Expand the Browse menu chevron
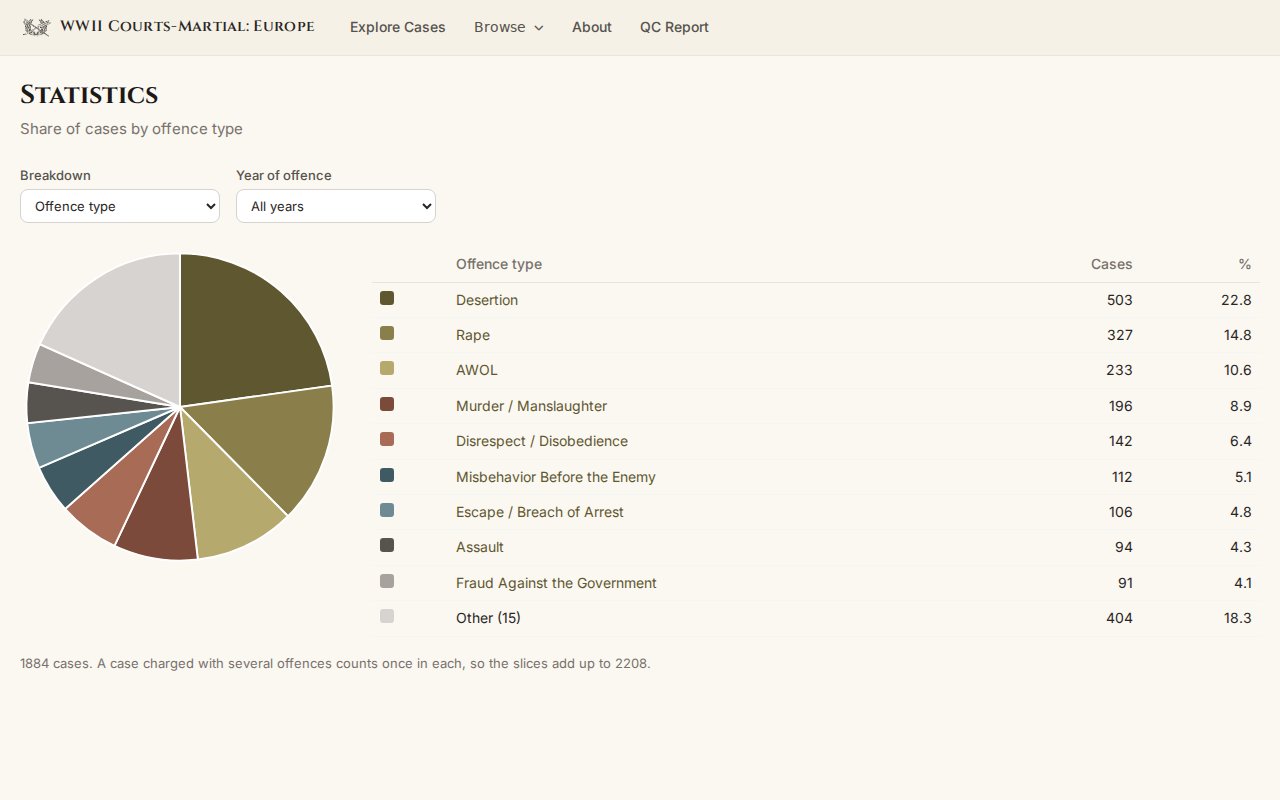1280x800 pixels. coord(539,28)
